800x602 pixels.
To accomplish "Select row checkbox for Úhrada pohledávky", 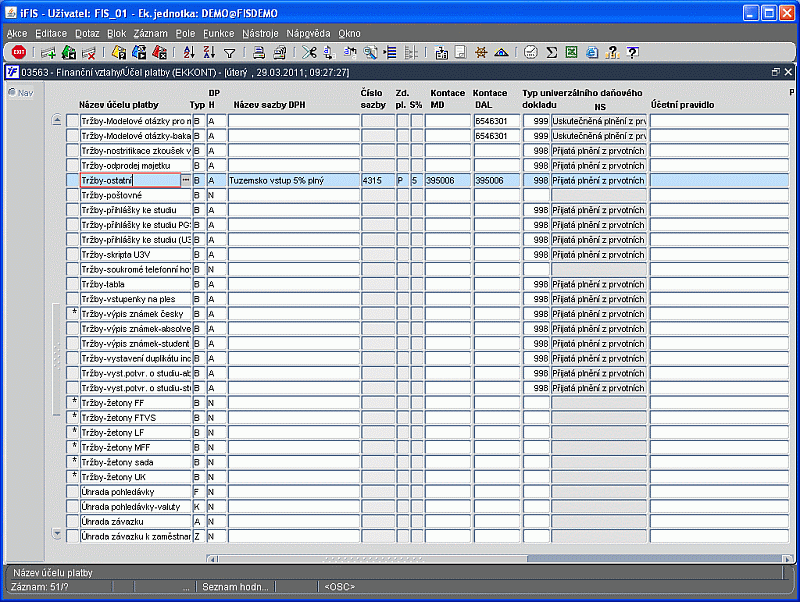I will point(72,492).
